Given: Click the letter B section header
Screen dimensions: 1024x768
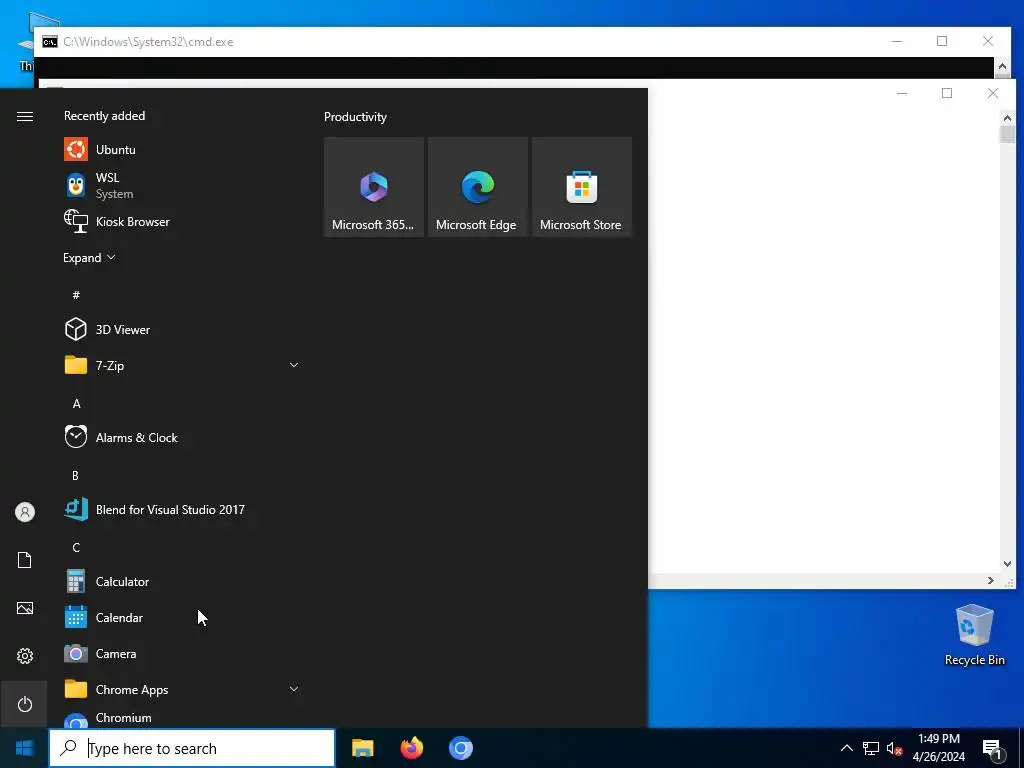Looking at the screenshot, I should tap(76, 475).
